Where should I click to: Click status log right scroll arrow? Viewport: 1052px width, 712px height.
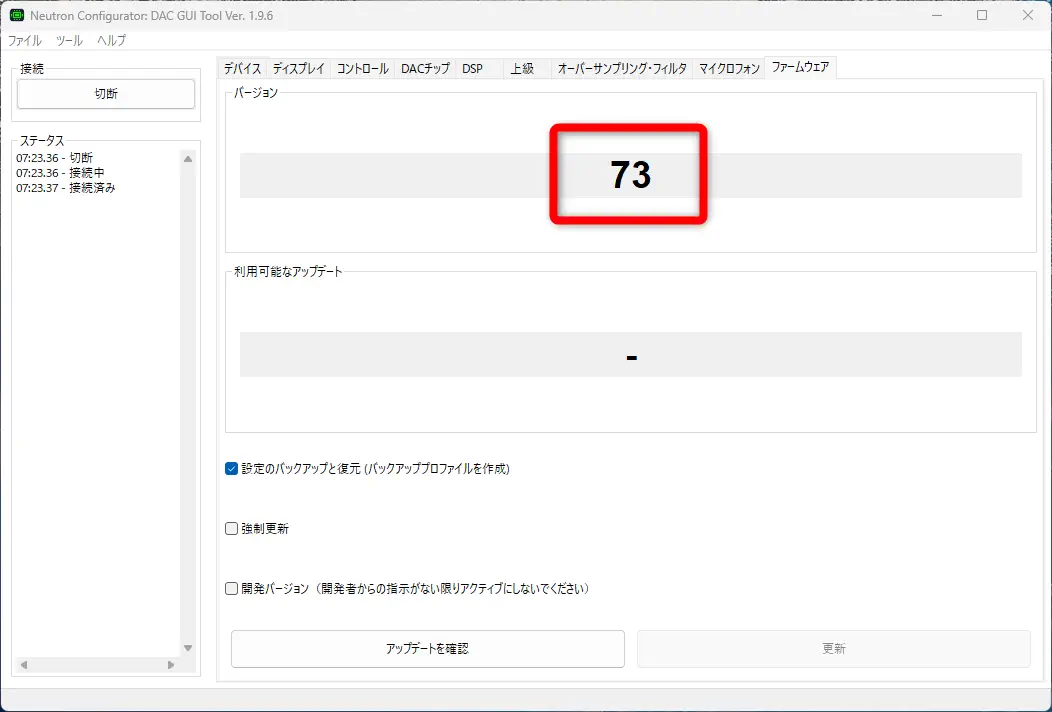tap(171, 665)
